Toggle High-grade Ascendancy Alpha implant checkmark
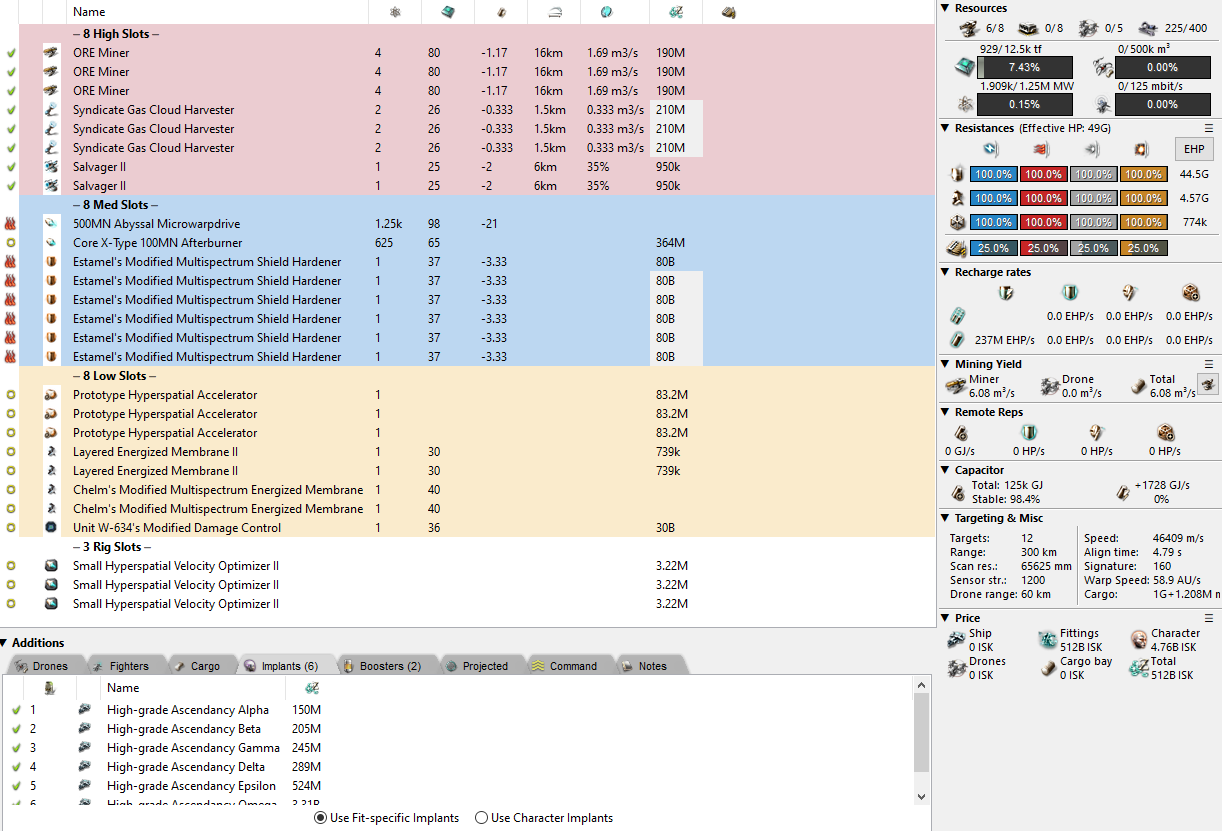Screen dimensions: 1222x831 click(15, 710)
